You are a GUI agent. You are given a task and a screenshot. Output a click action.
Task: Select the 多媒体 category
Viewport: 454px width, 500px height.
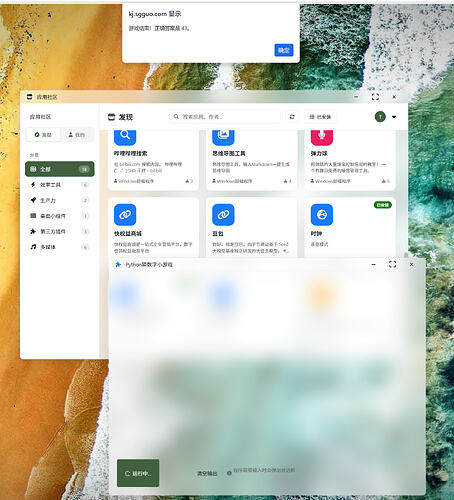point(60,247)
